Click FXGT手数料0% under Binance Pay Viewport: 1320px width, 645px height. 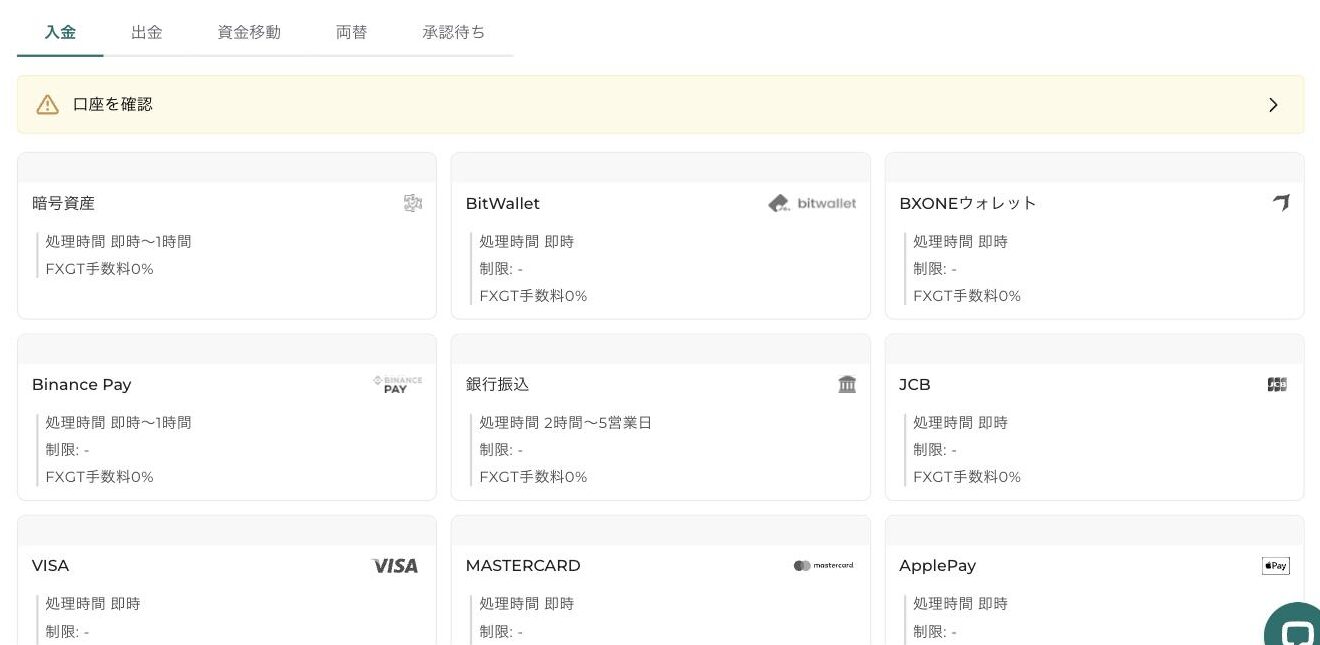(x=99, y=477)
